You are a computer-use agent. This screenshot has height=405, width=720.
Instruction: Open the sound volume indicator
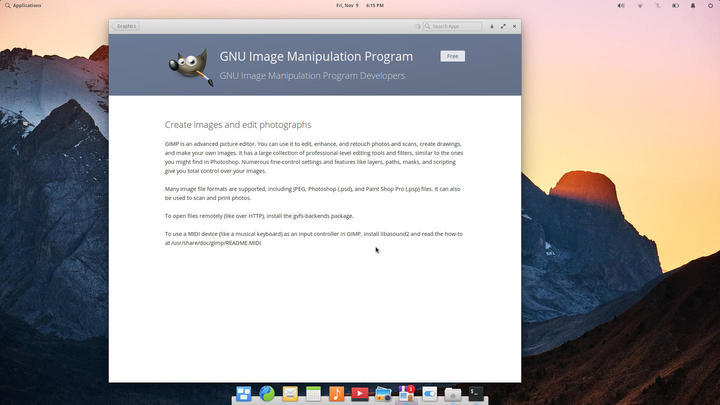click(x=621, y=6)
